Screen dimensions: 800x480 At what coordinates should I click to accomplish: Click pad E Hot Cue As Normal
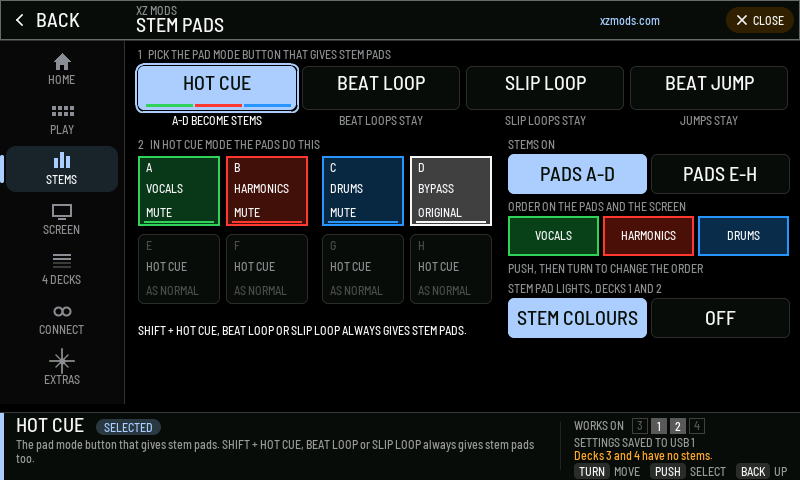(179, 269)
